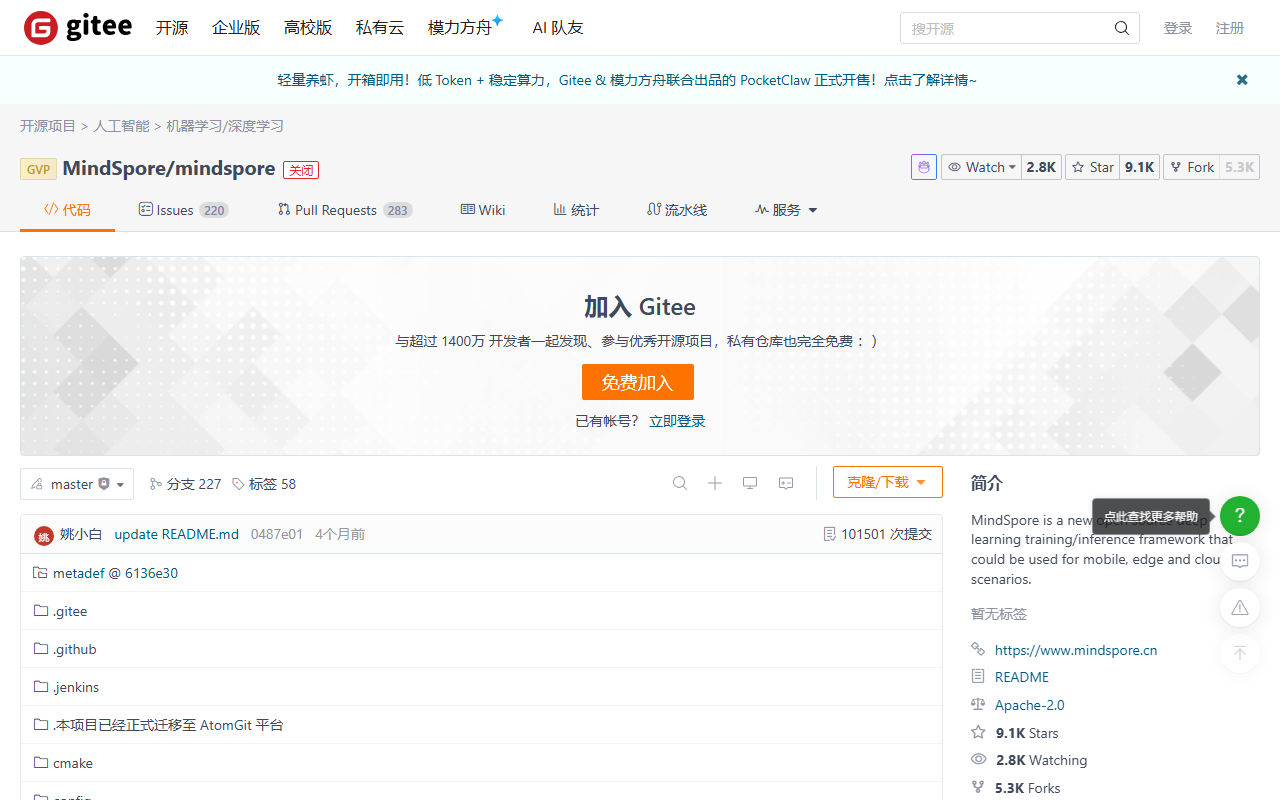Image resolution: width=1280 pixels, height=800 pixels.
Task: Click the 登录 link
Action: tap(1178, 28)
